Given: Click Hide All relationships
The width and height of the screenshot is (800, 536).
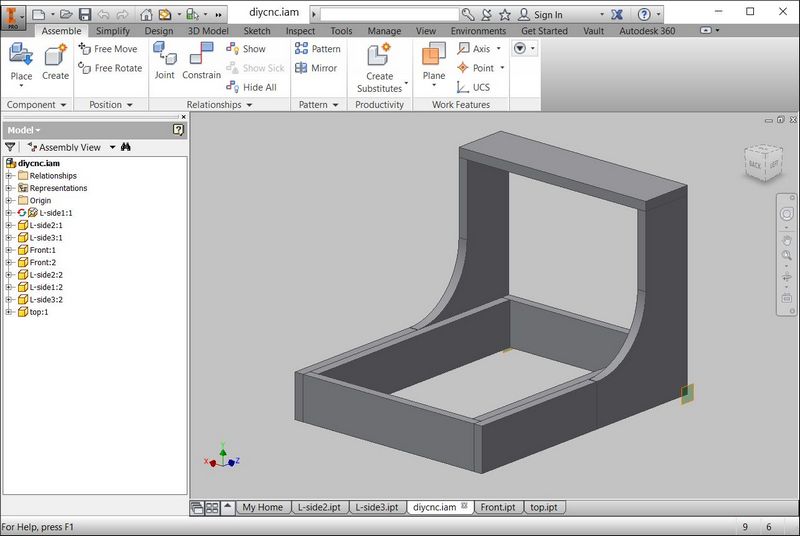Looking at the screenshot, I should [252, 87].
